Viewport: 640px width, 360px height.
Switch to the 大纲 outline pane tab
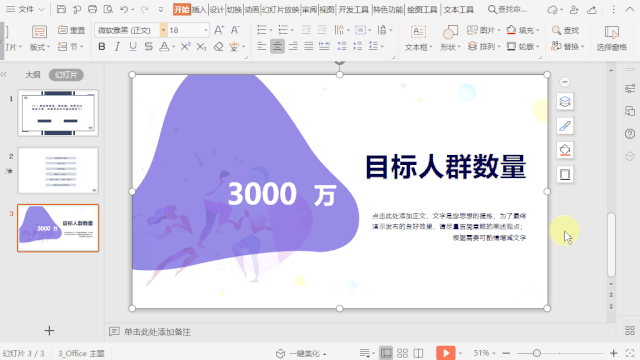point(33,75)
